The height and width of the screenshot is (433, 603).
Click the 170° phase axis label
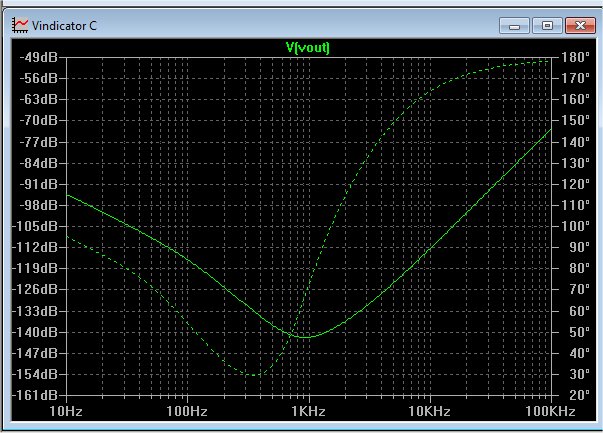coord(576,78)
